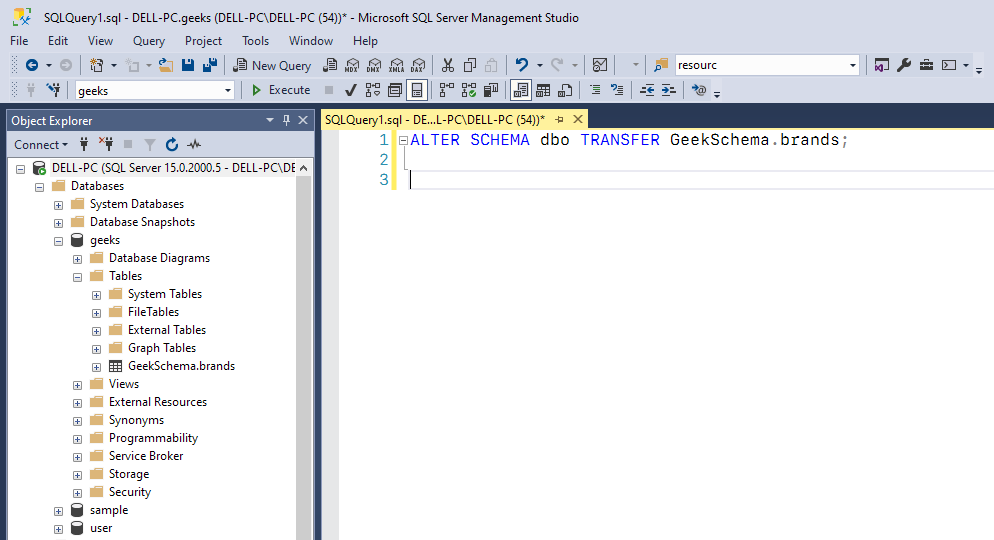Click the Parse checkmark icon
Screen dimensions: 994x540
(351, 90)
